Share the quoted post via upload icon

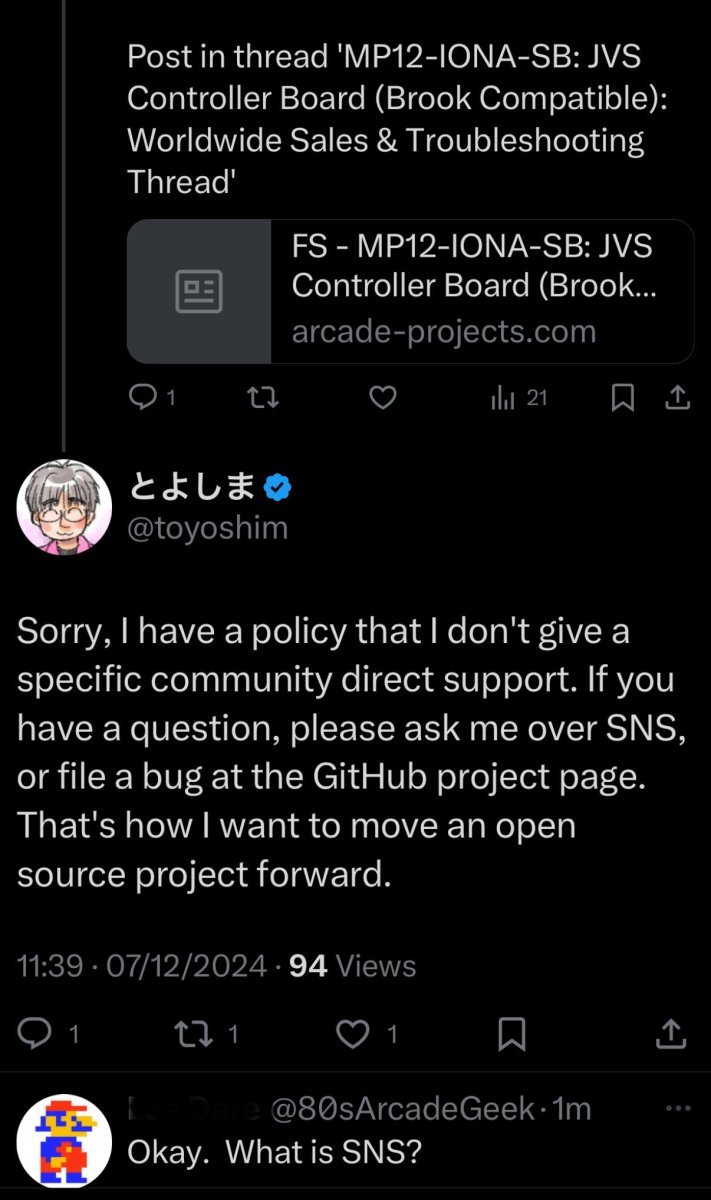pyautogui.click(x=677, y=398)
